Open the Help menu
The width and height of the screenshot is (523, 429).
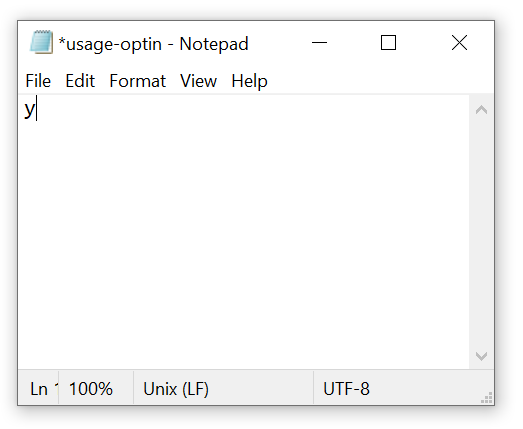pyautogui.click(x=249, y=81)
